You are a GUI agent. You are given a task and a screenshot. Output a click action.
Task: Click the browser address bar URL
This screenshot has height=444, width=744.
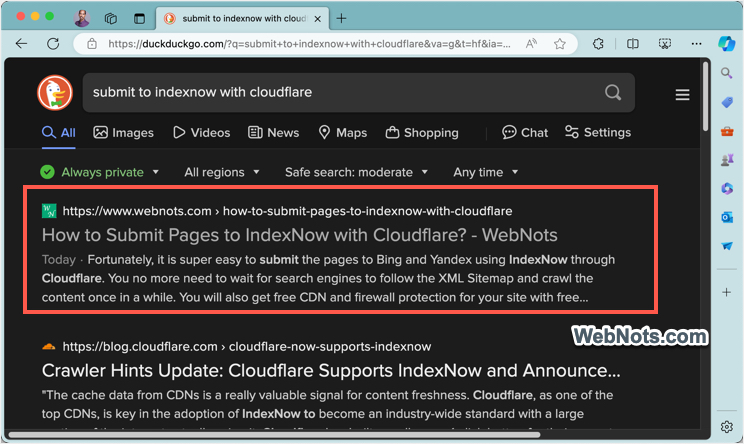click(309, 44)
